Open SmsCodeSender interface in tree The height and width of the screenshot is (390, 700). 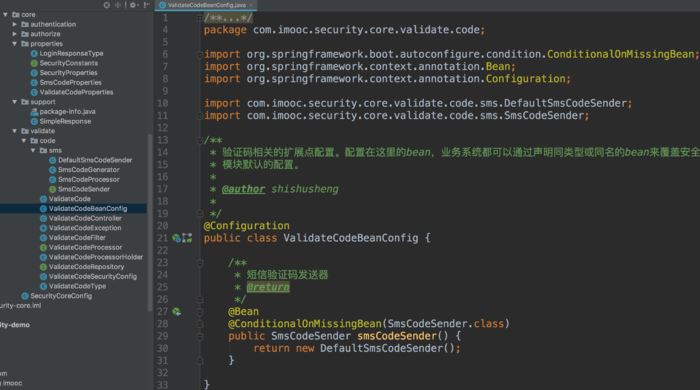coord(79,189)
